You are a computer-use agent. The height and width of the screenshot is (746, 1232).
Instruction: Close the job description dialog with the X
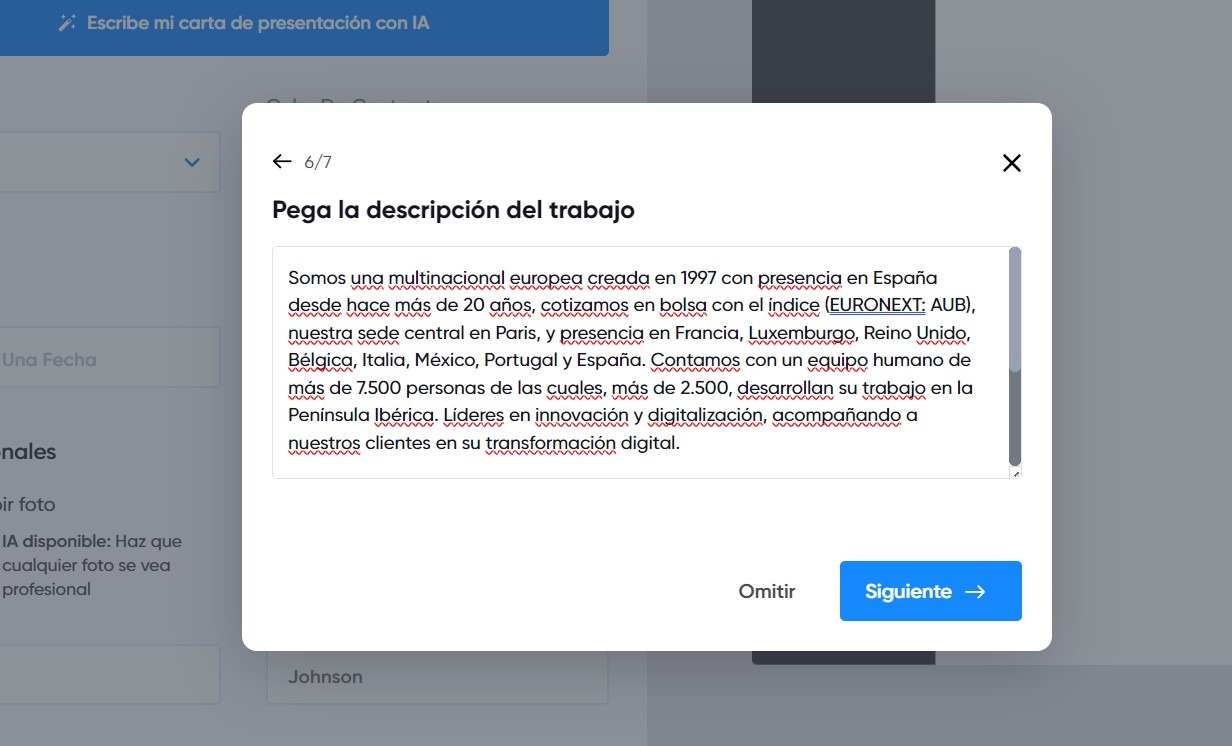pos(1011,162)
